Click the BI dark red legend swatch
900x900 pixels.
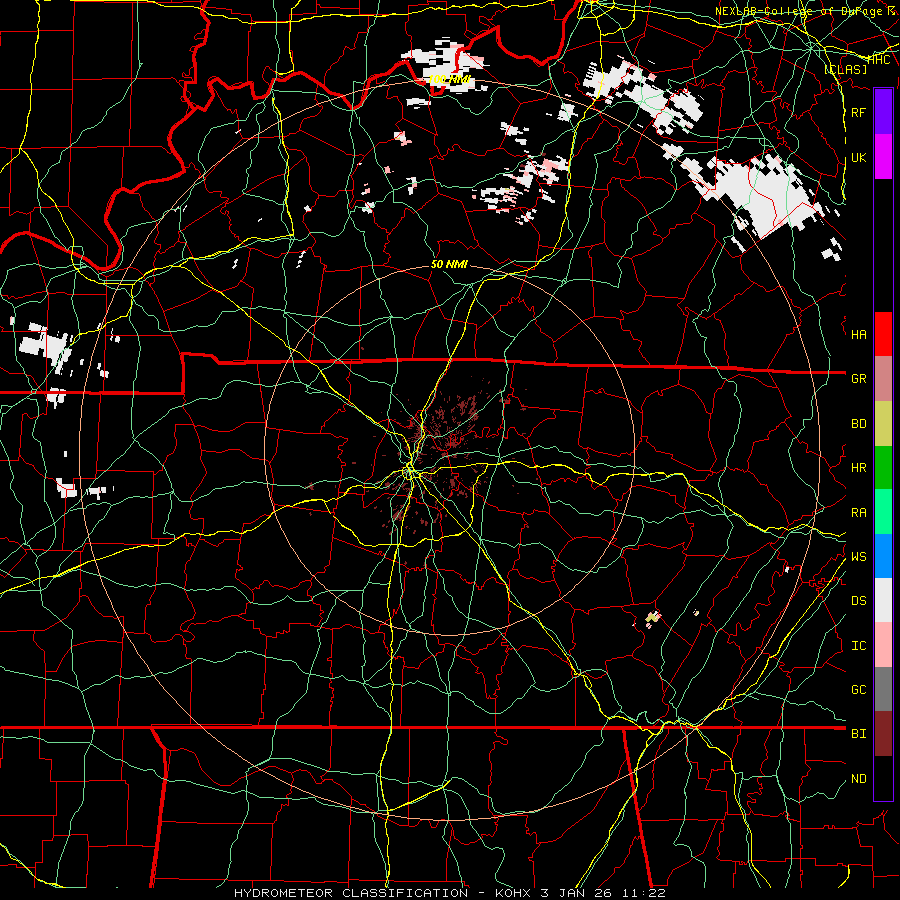click(x=883, y=734)
